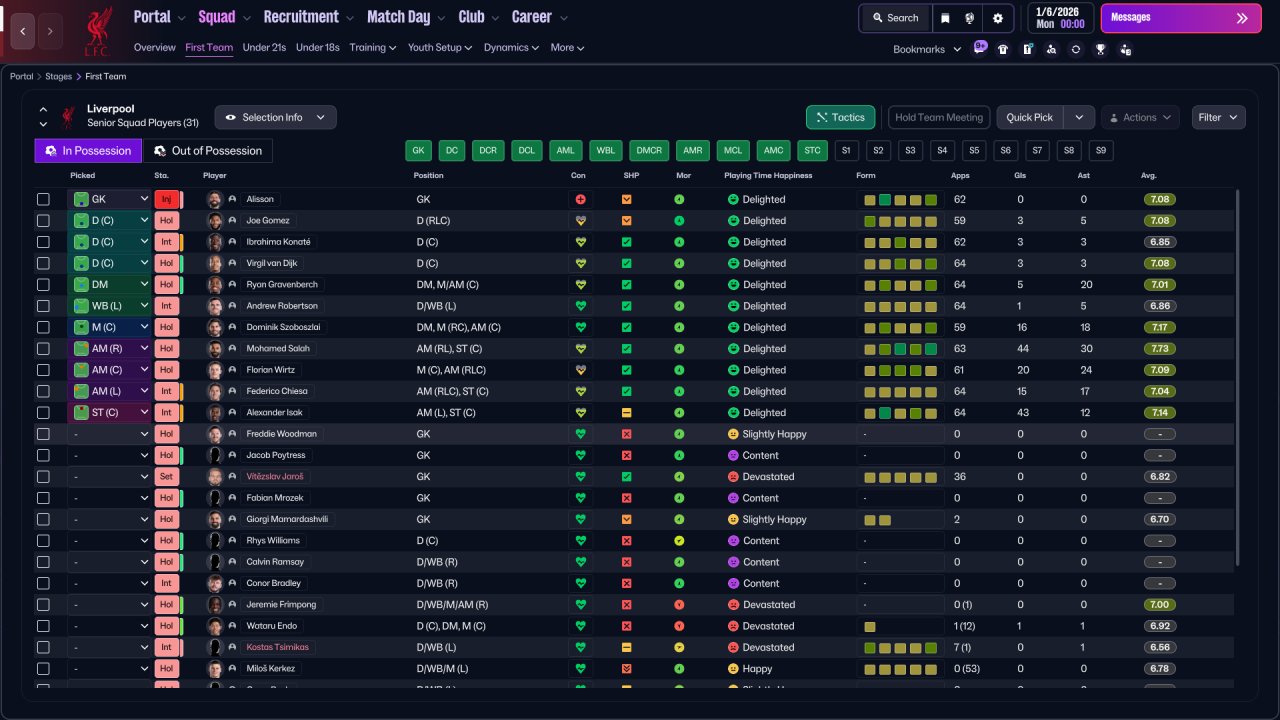The width and height of the screenshot is (1280, 720).
Task: Open Ryan Gravenberch's DM picked dropdown
Action: pos(110,285)
